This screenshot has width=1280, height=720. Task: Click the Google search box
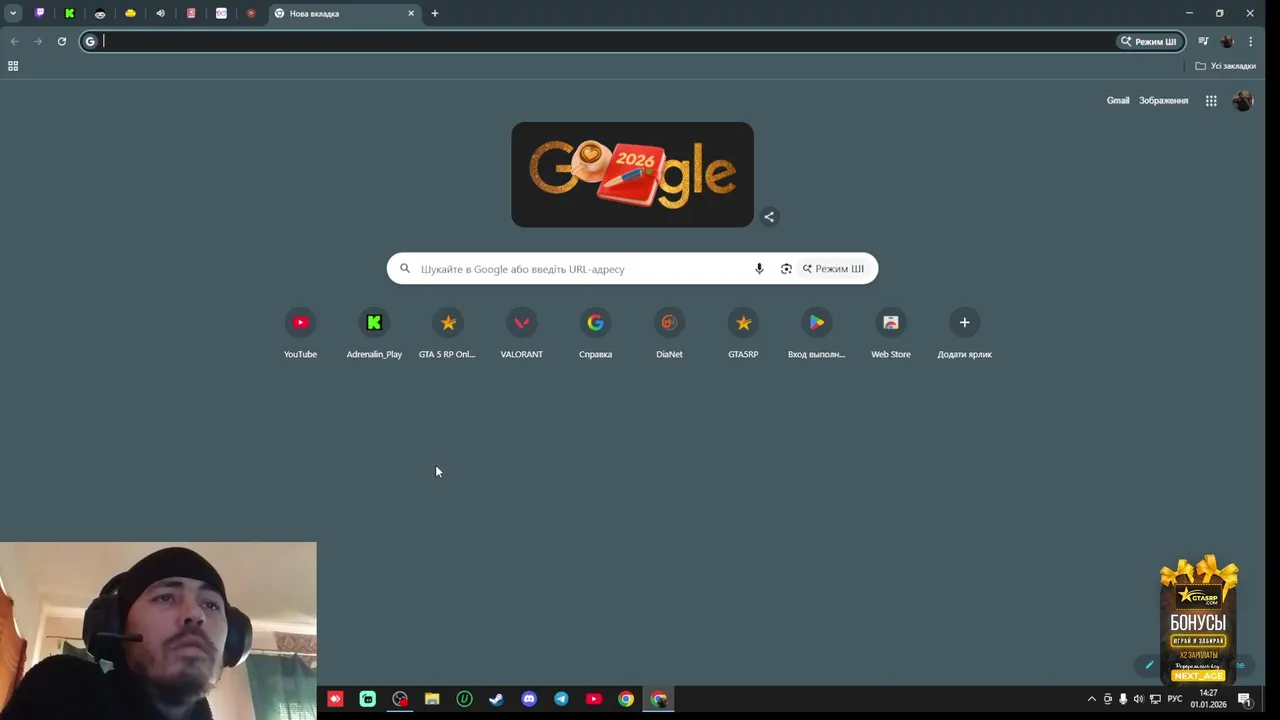[632, 268]
